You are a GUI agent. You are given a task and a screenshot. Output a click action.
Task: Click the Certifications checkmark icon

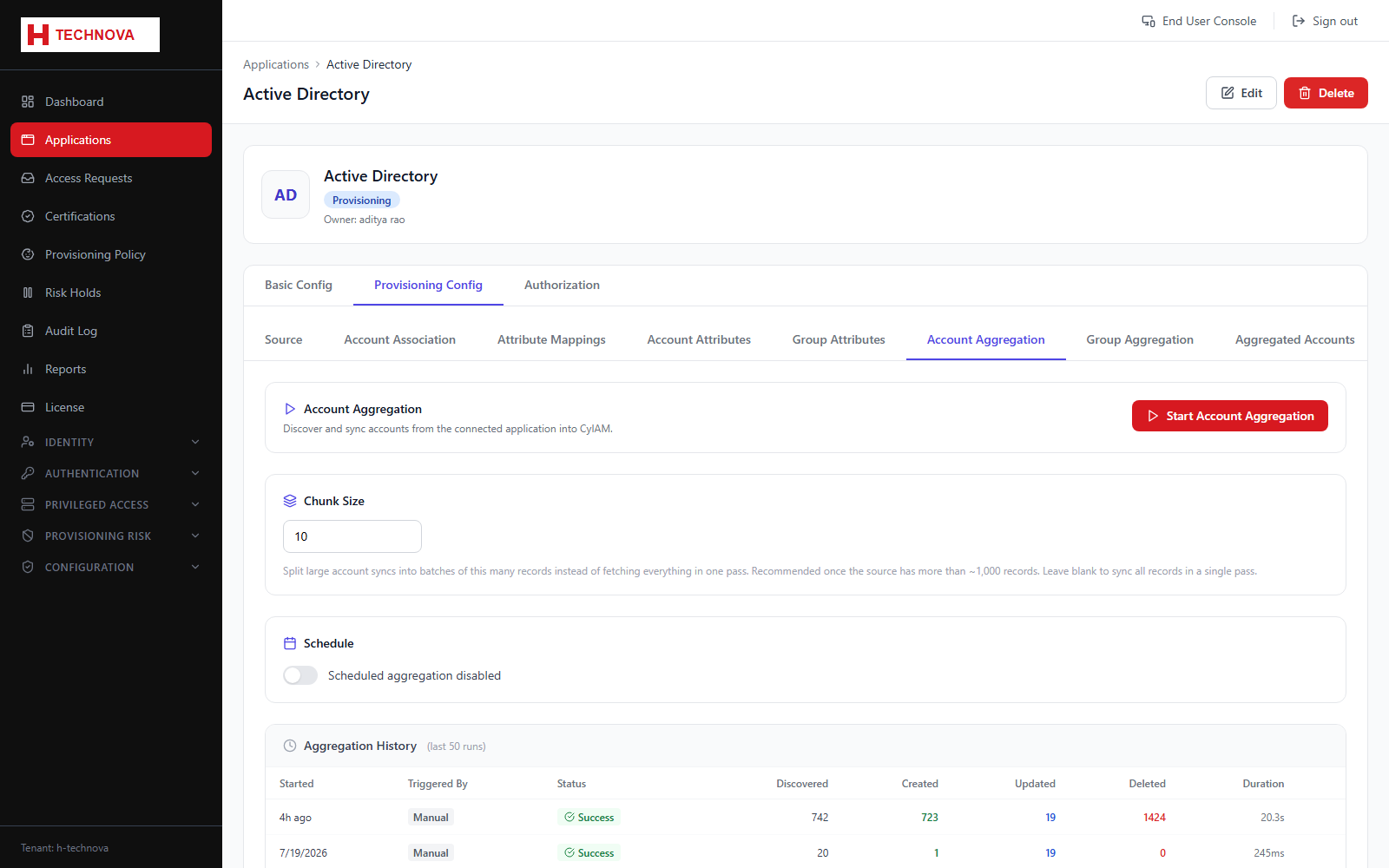tap(28, 216)
